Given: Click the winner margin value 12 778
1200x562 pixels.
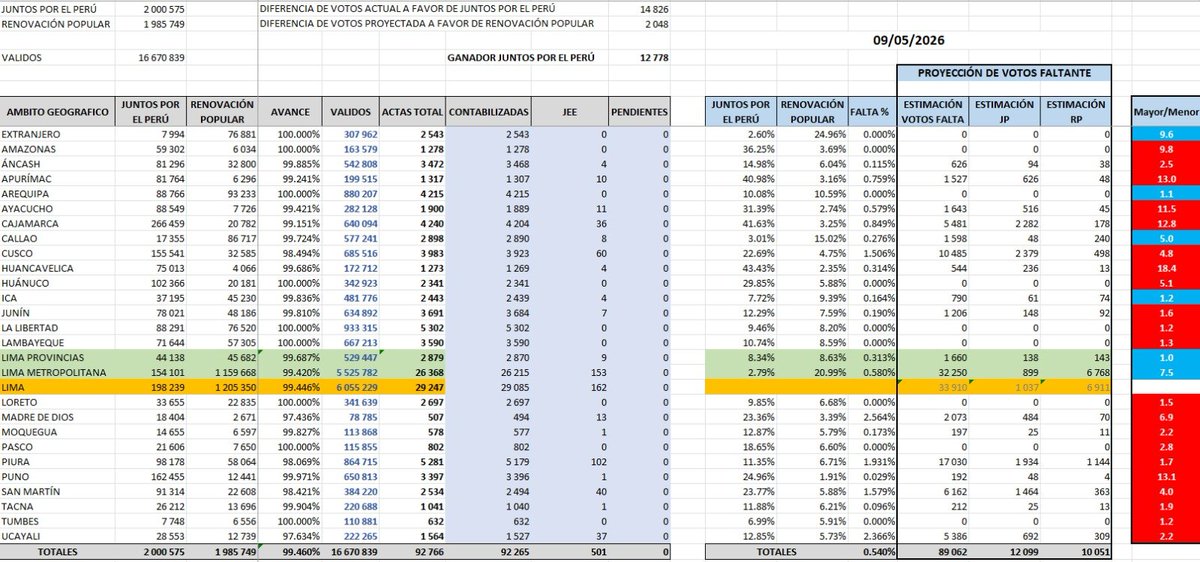Looking at the screenshot, I should [652, 58].
